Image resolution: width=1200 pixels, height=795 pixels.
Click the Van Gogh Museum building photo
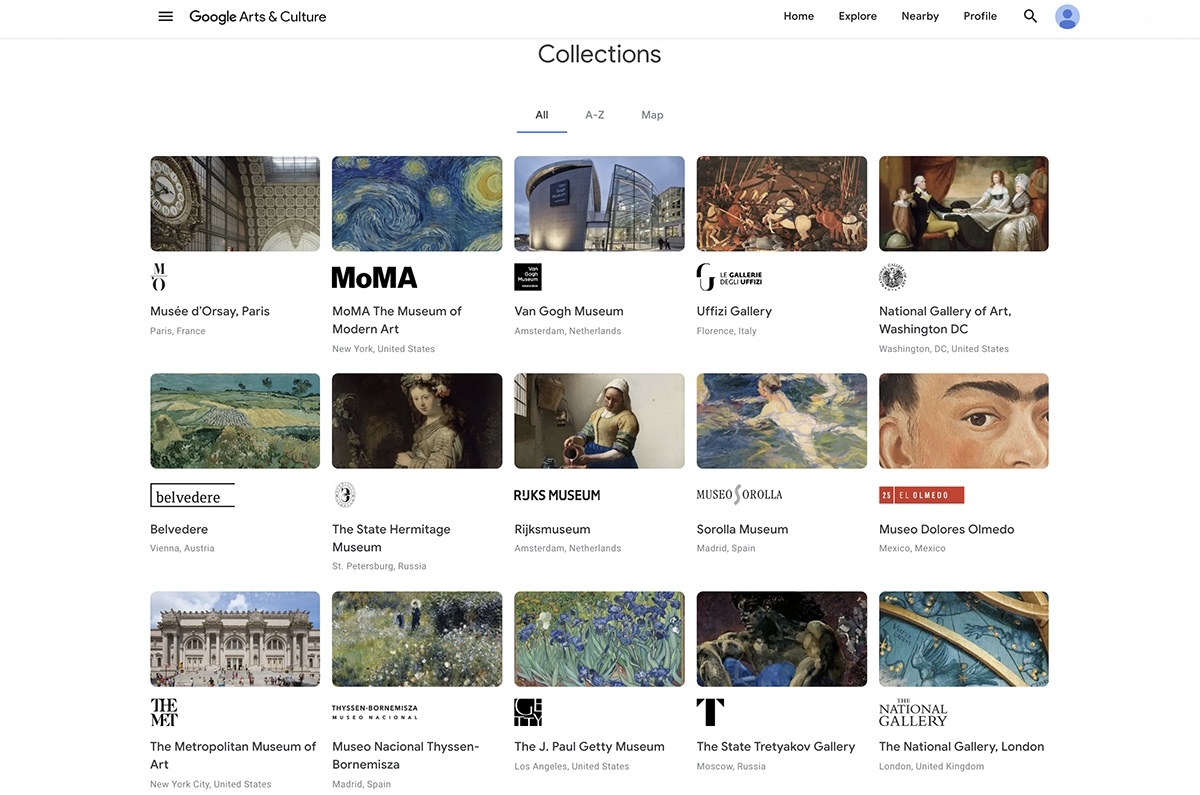pos(600,203)
